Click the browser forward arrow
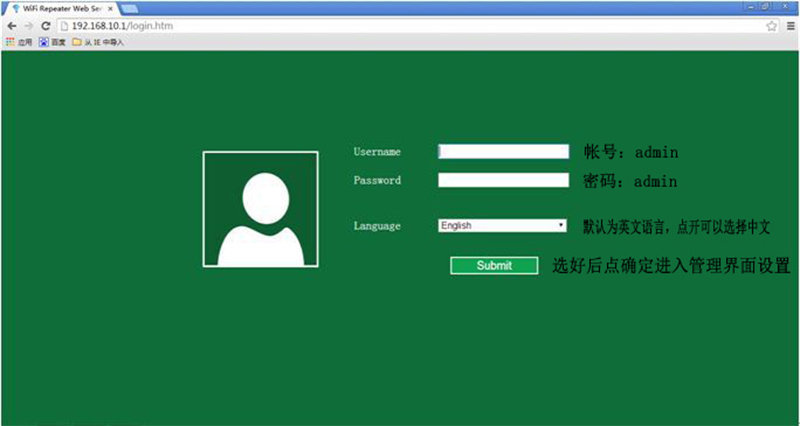This screenshot has width=800, height=426. click(x=29, y=26)
